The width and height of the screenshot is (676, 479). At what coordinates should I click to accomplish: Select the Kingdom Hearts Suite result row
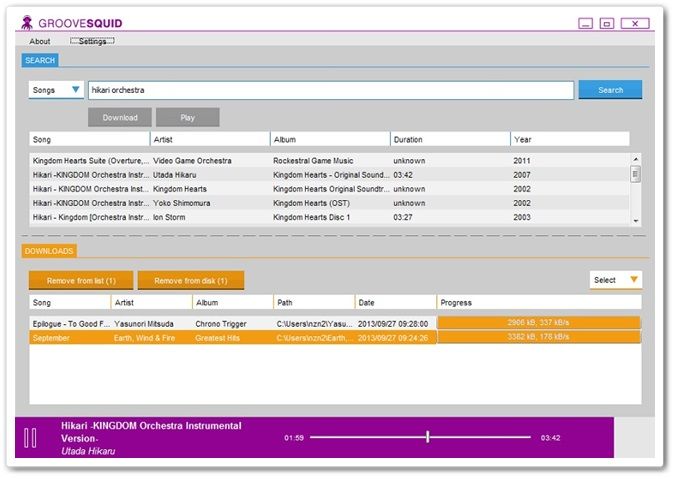(329, 160)
